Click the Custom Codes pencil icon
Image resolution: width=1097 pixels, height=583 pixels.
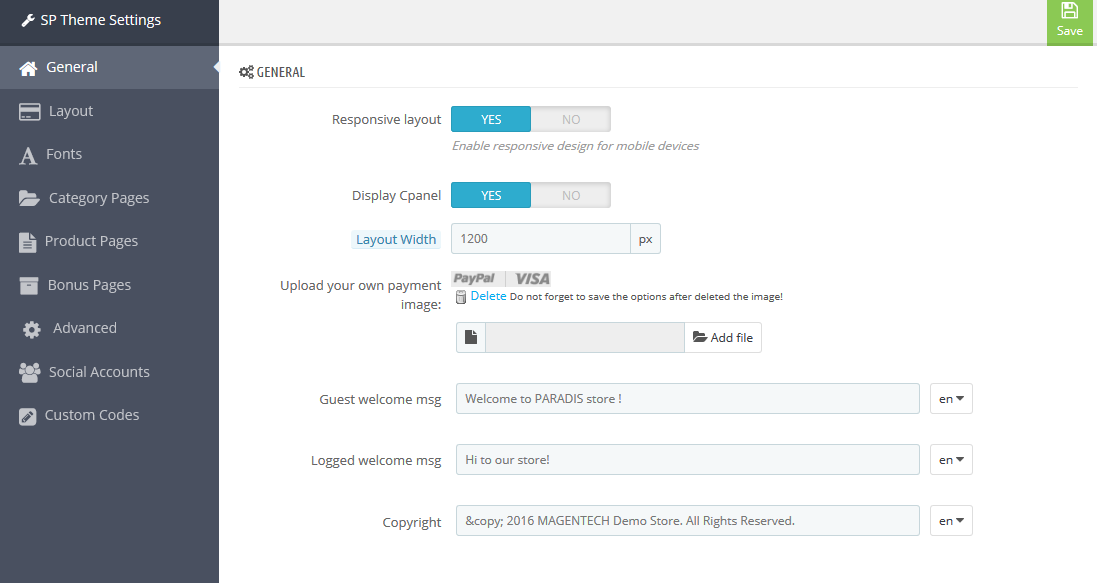(27, 416)
